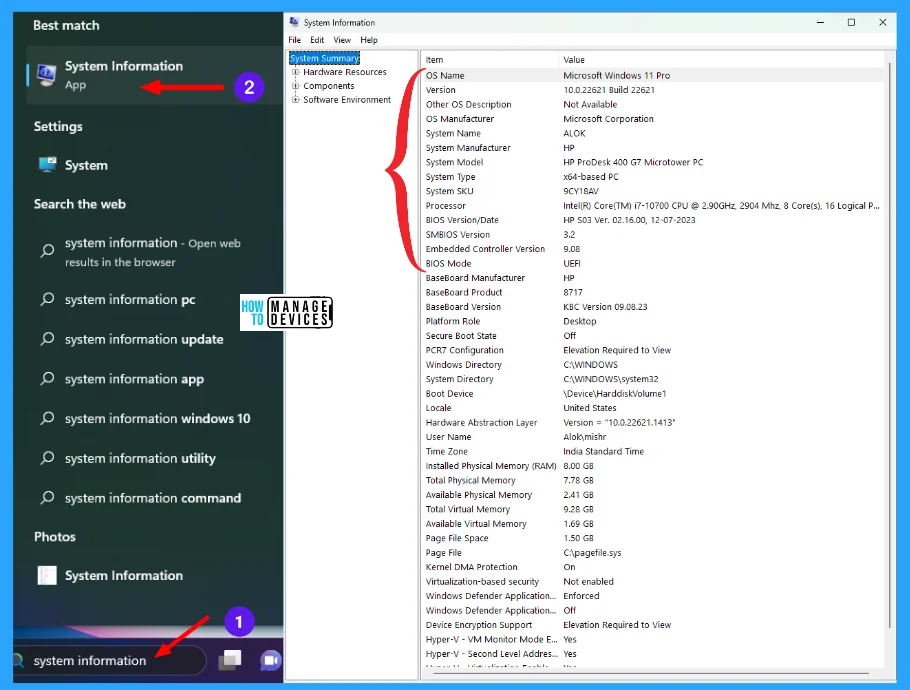This screenshot has width=910, height=690.
Task: Select the 'Total Virtual Memory' row
Action: (x=653, y=509)
